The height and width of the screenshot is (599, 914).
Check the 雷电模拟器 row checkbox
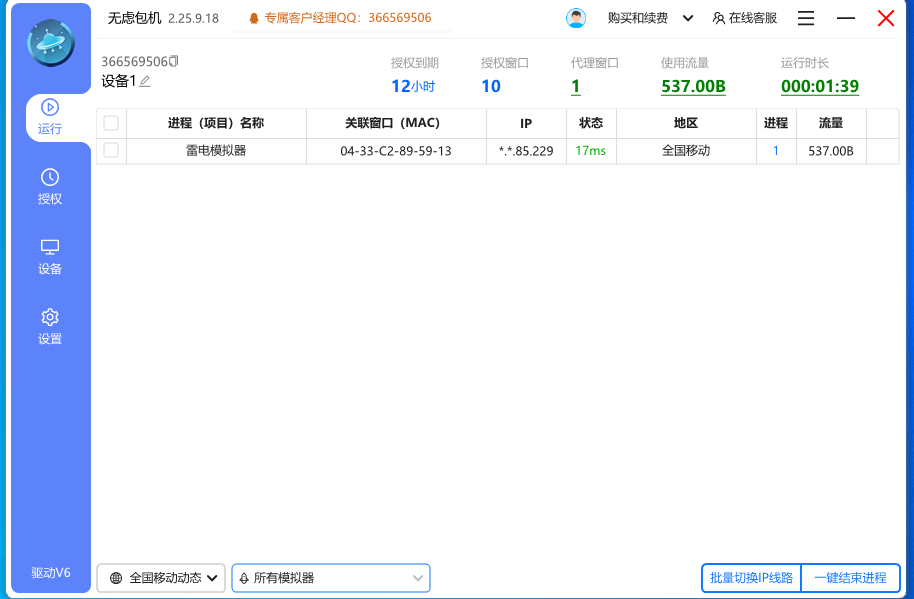coord(111,150)
